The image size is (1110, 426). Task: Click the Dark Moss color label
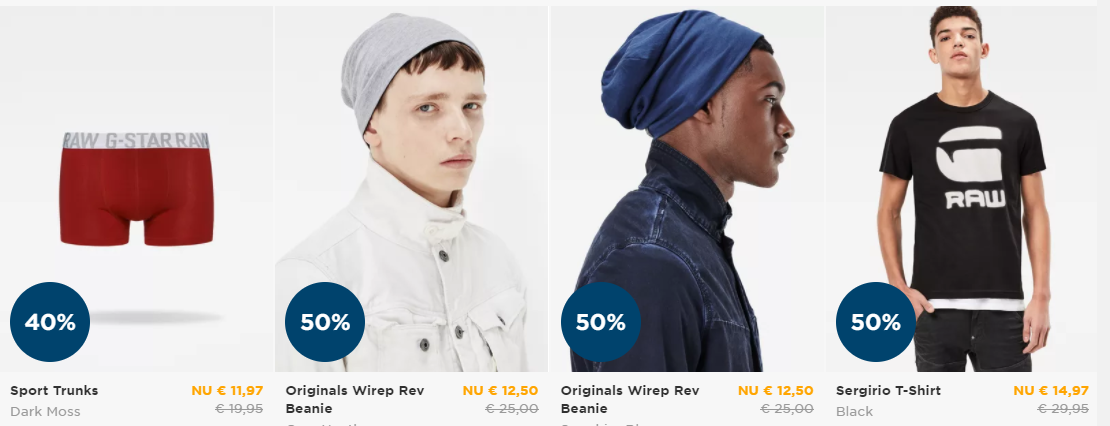click(45, 411)
